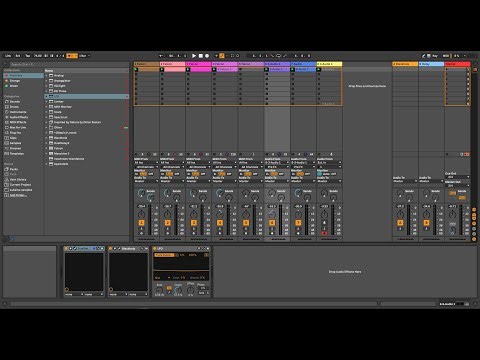Open the Instruments category
Screen dimensions: 480x360
pyautogui.click(x=23, y=112)
